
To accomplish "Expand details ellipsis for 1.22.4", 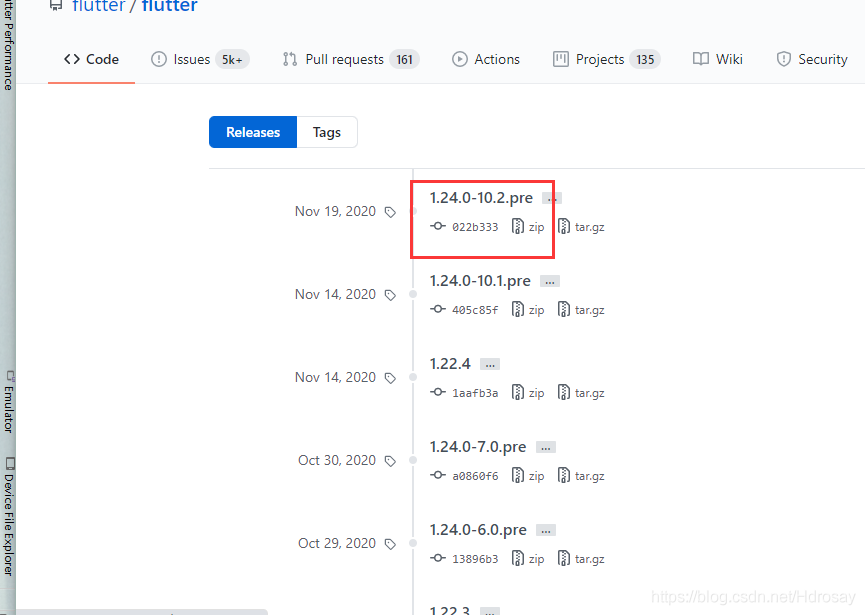I will [x=490, y=364].
